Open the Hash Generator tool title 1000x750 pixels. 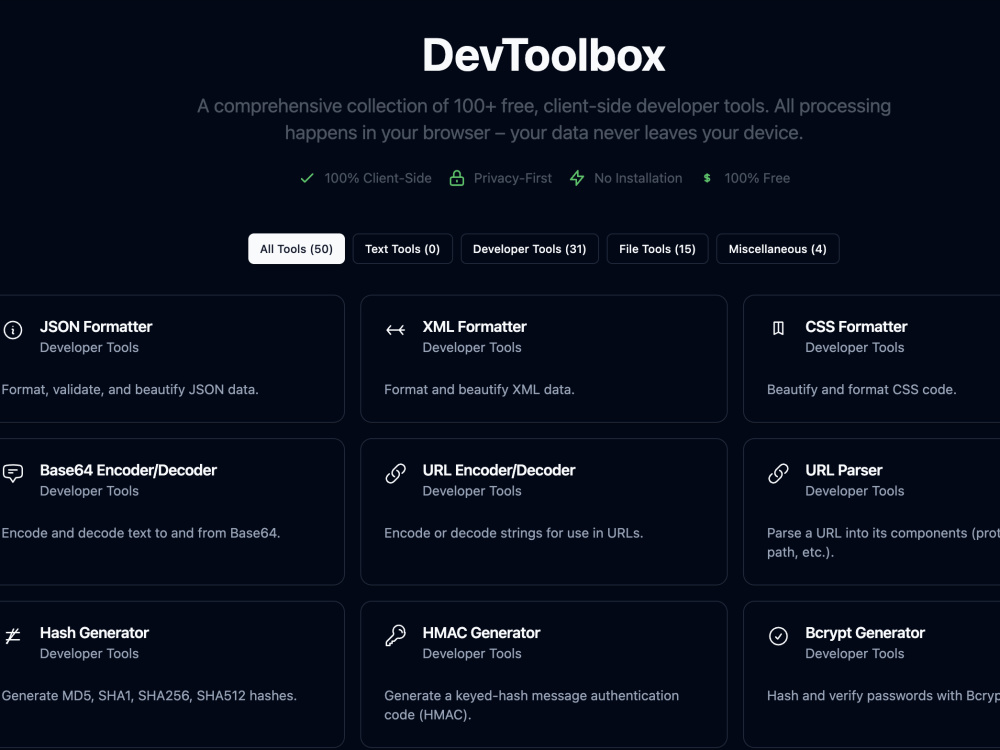[94, 633]
